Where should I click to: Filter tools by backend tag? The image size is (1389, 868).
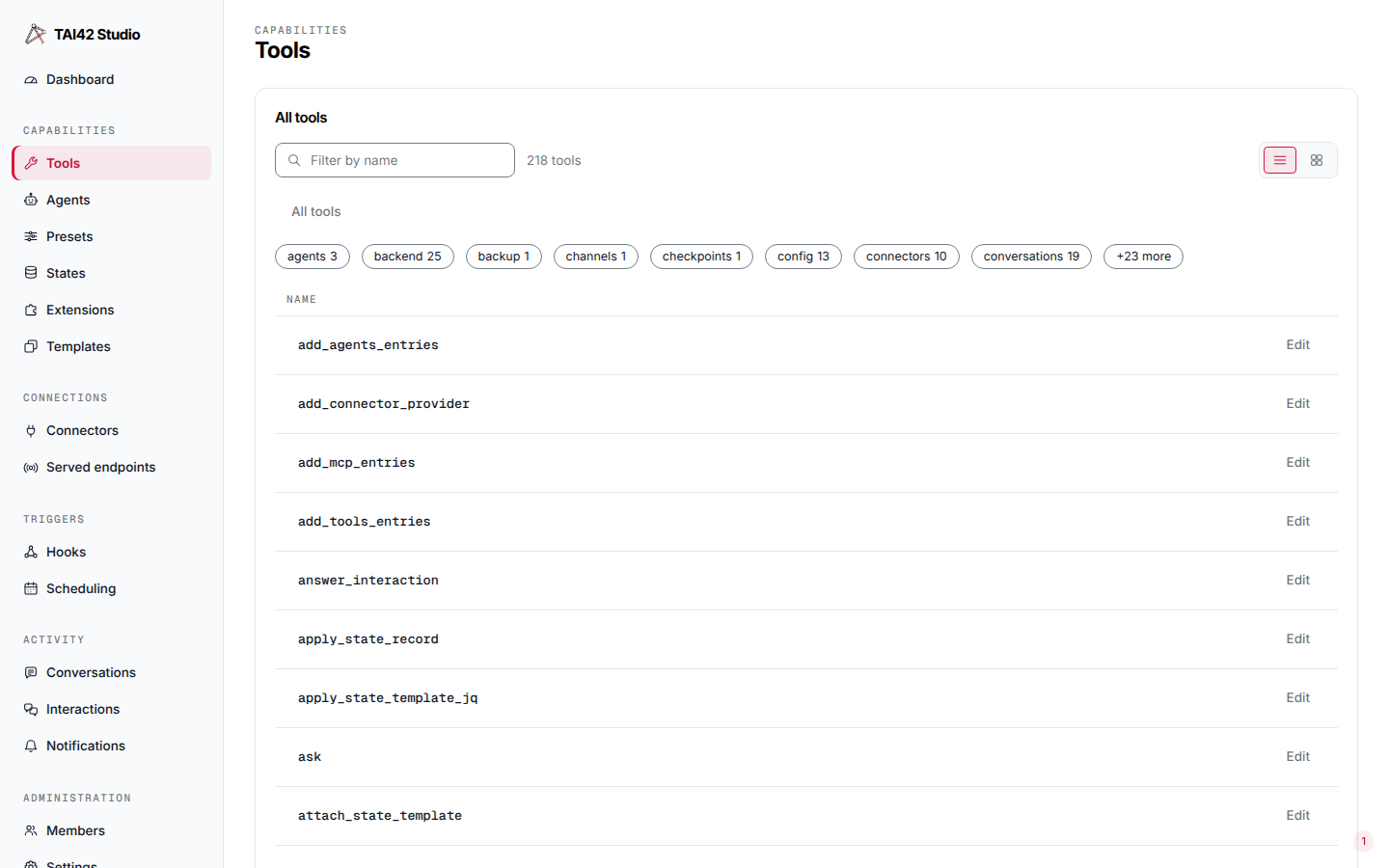pos(408,257)
